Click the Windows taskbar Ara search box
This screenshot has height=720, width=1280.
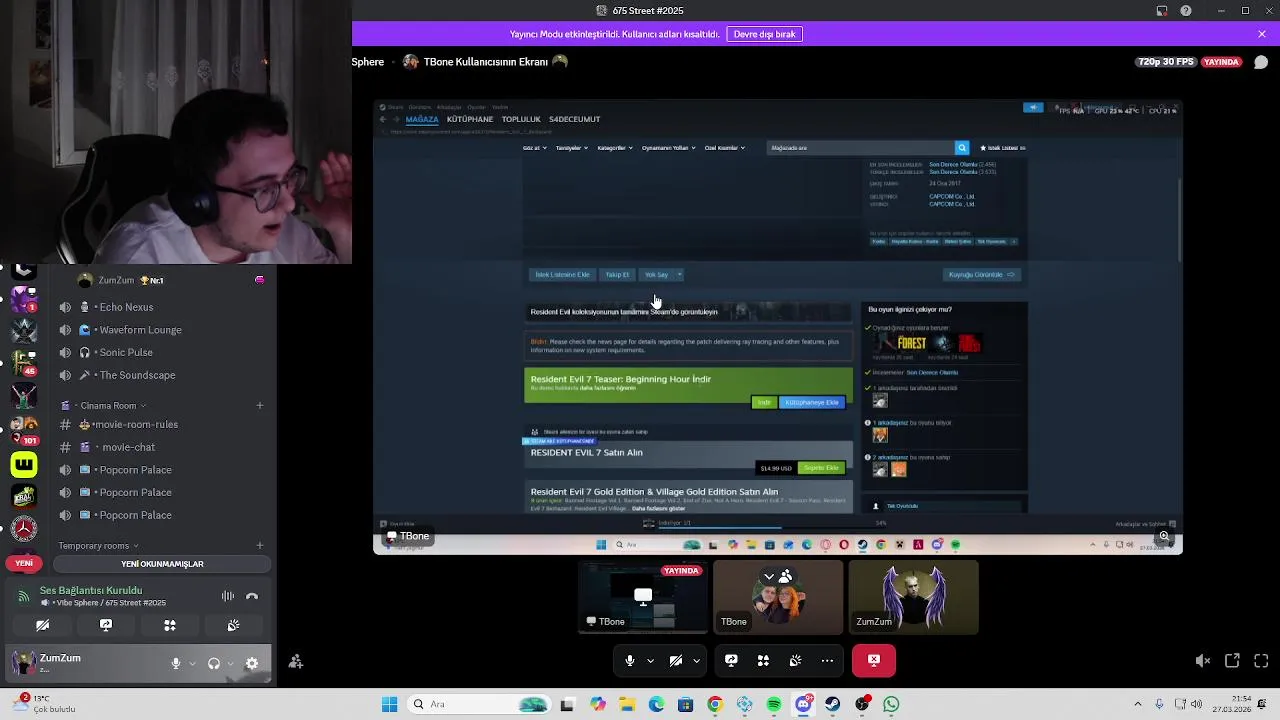pyautogui.click(x=480, y=704)
